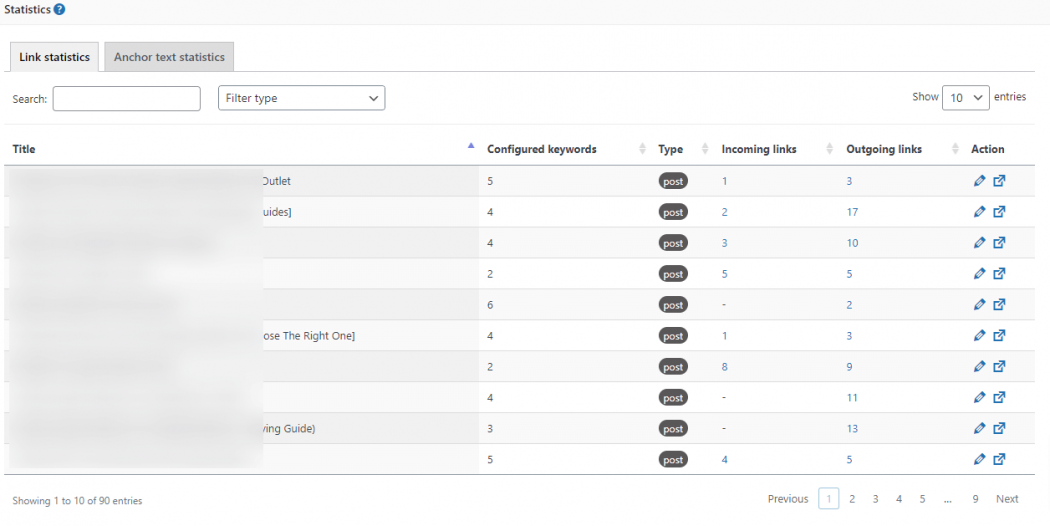
Task: Change the Show entries count dropdown
Action: tap(966, 98)
